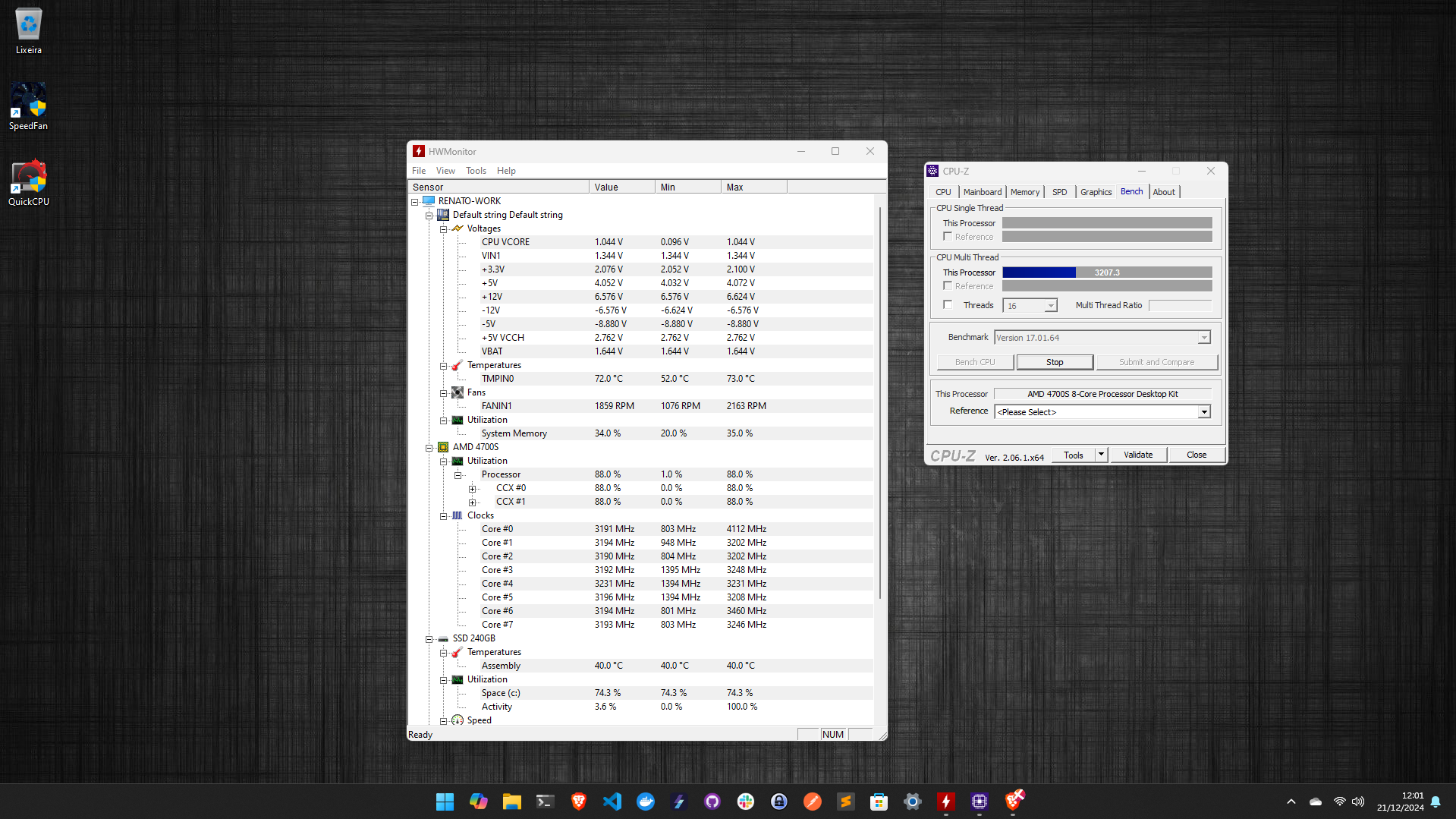This screenshot has width=1456, height=819.
Task: Select the SpeedFan desktop shortcut
Action: click(28, 106)
